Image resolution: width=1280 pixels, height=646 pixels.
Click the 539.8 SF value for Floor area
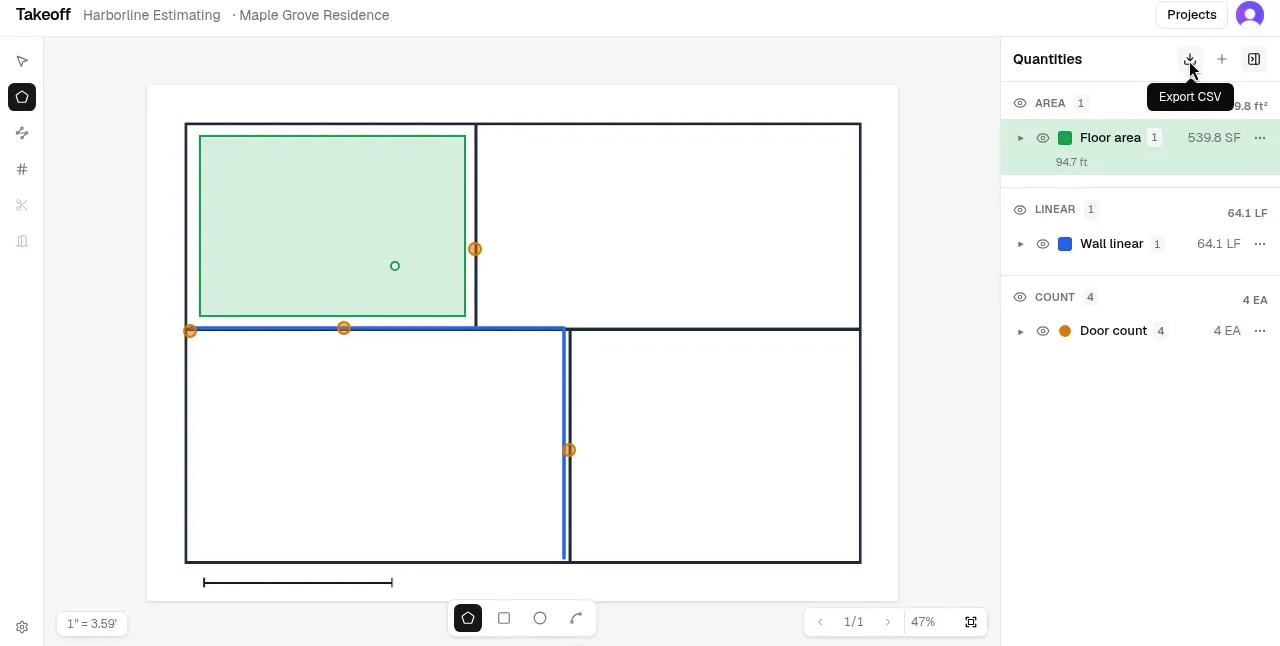pos(1214,138)
